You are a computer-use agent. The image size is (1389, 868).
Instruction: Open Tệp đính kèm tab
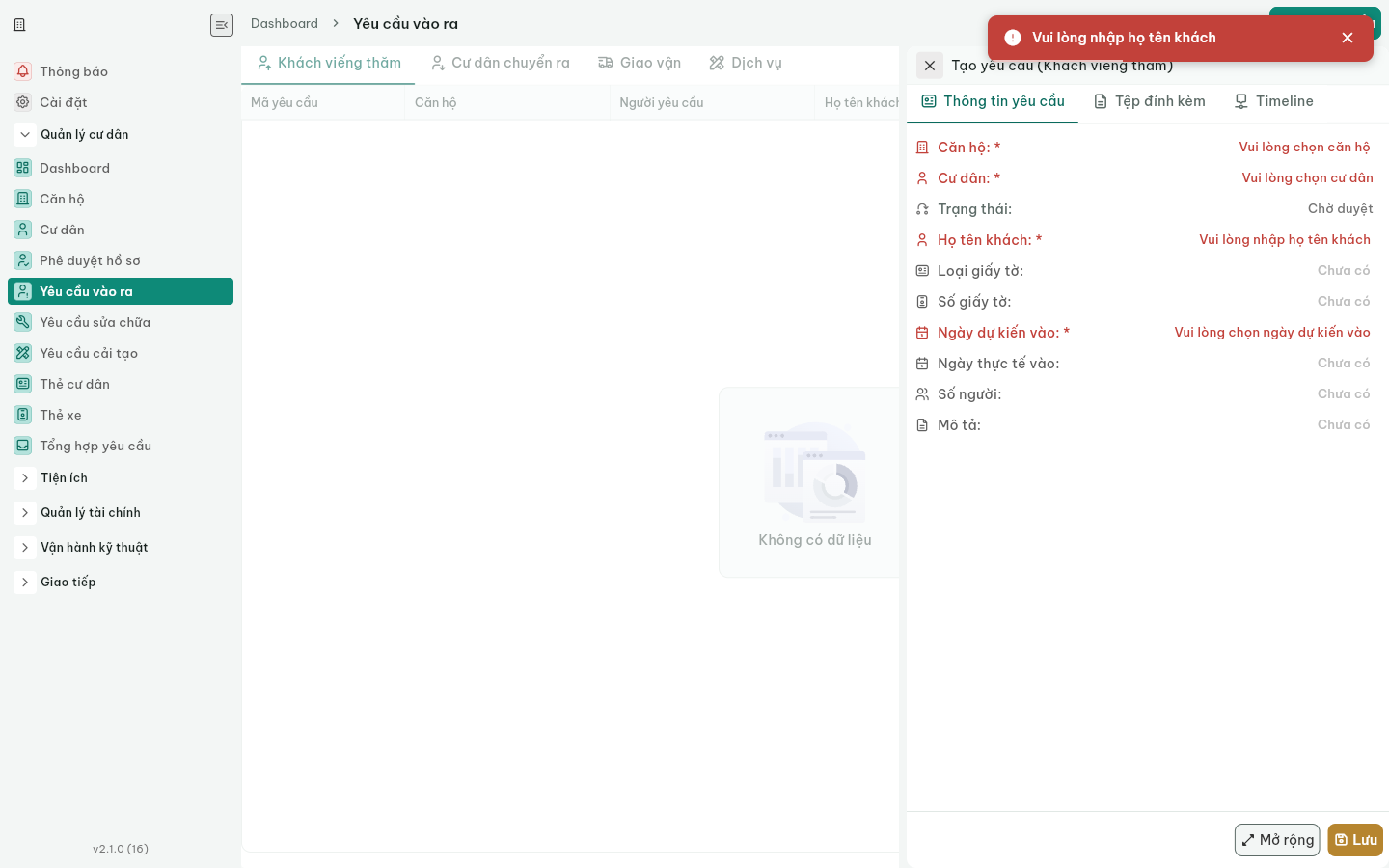tap(1150, 101)
